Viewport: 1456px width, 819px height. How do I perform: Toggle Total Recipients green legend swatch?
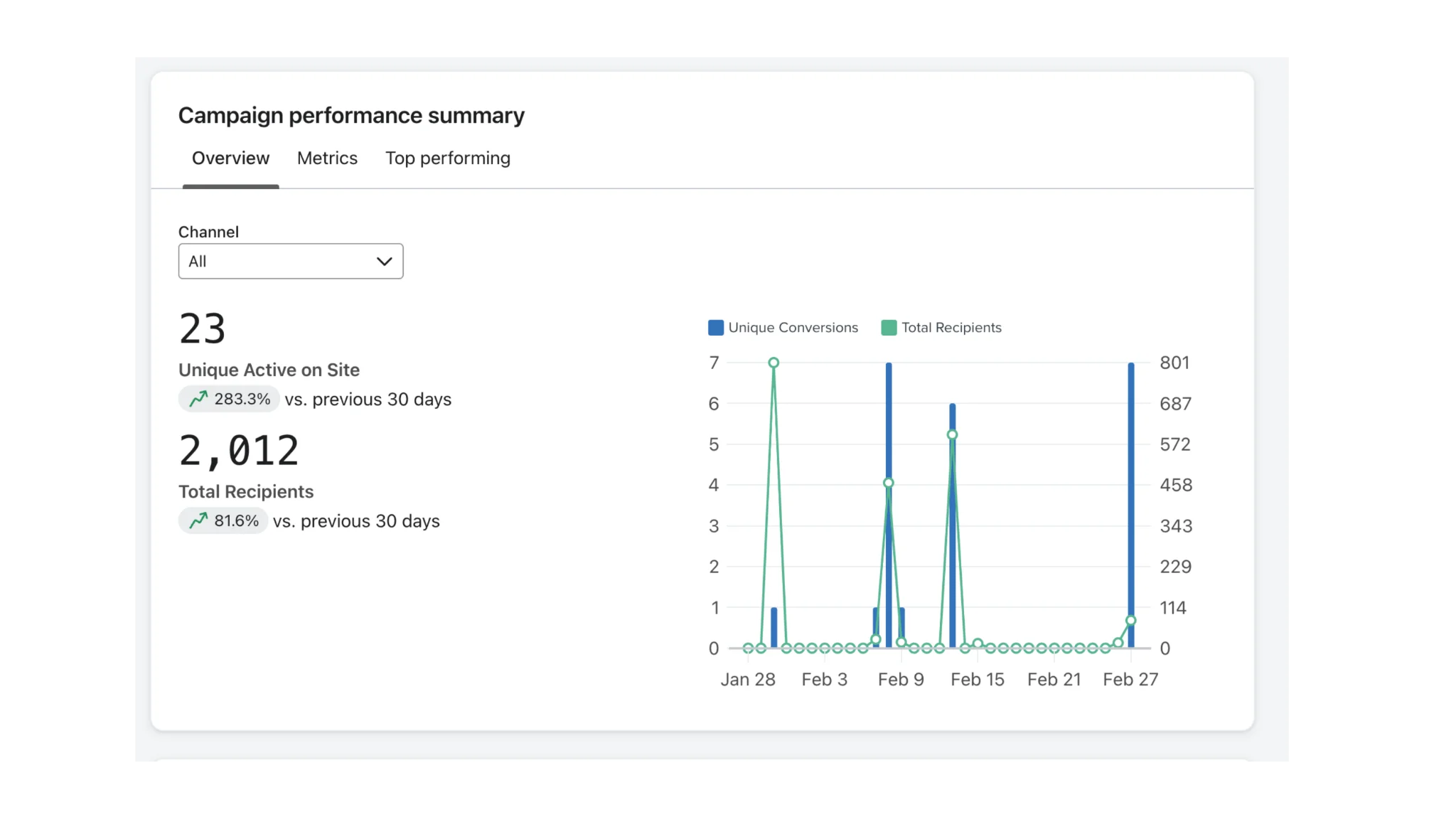point(889,328)
